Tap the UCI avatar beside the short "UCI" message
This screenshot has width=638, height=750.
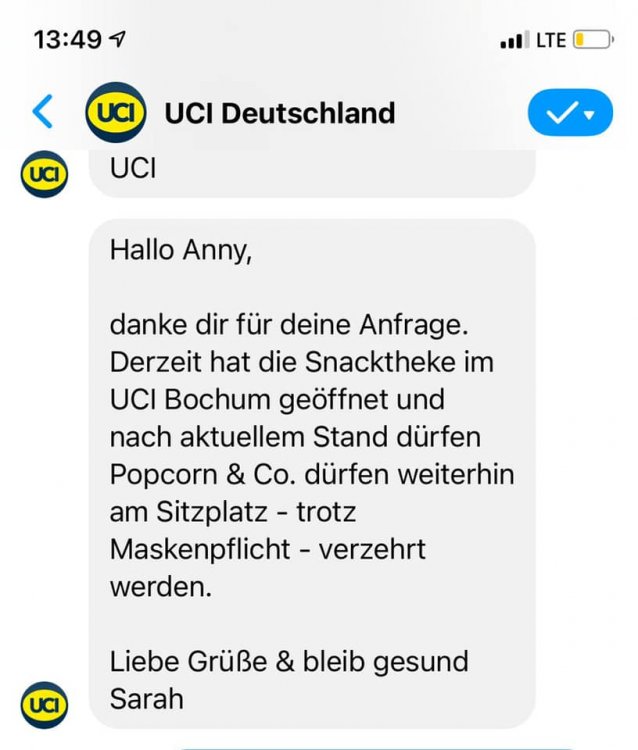point(44,174)
